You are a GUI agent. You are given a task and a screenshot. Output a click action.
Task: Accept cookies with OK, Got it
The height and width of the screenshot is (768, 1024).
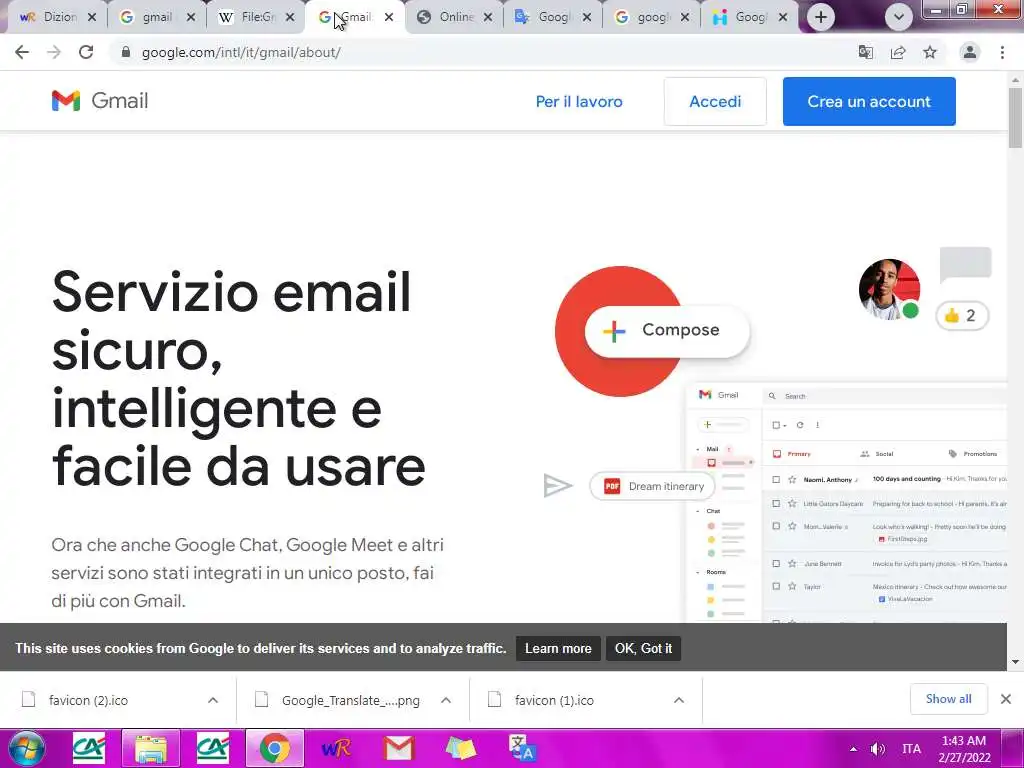point(643,648)
